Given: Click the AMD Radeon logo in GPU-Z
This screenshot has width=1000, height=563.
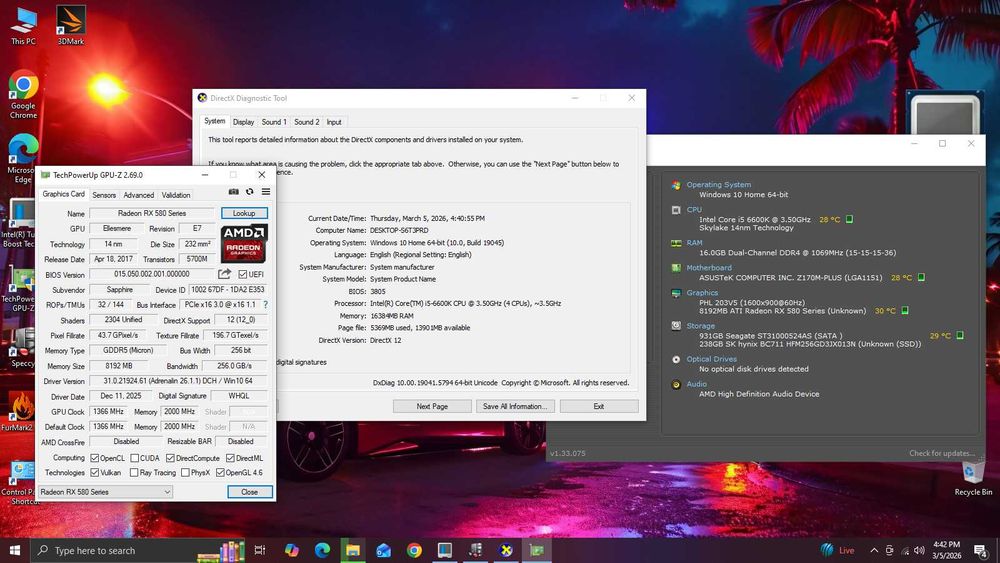Looking at the screenshot, I should point(244,244).
